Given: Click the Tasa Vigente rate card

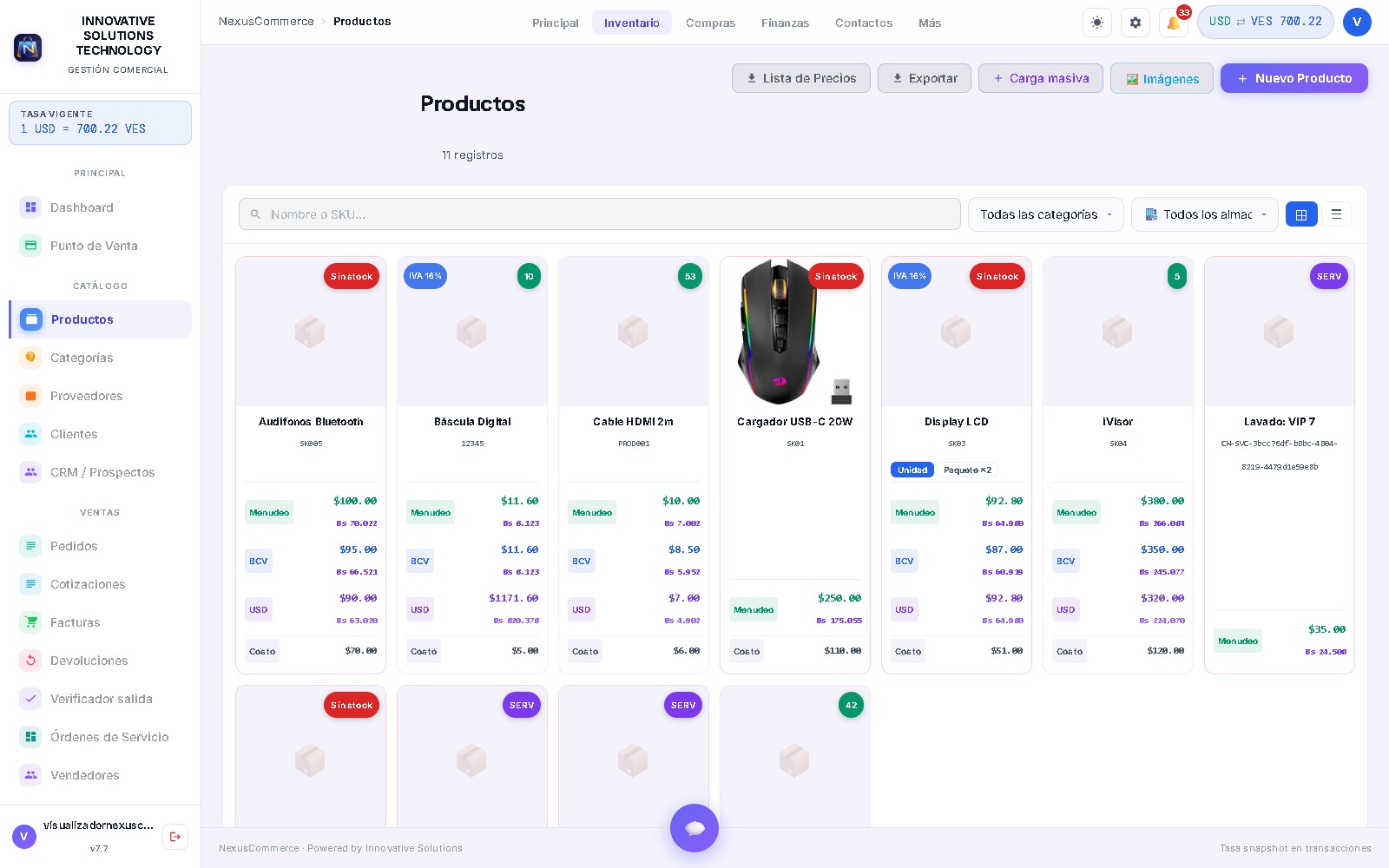Looking at the screenshot, I should coord(101,122).
